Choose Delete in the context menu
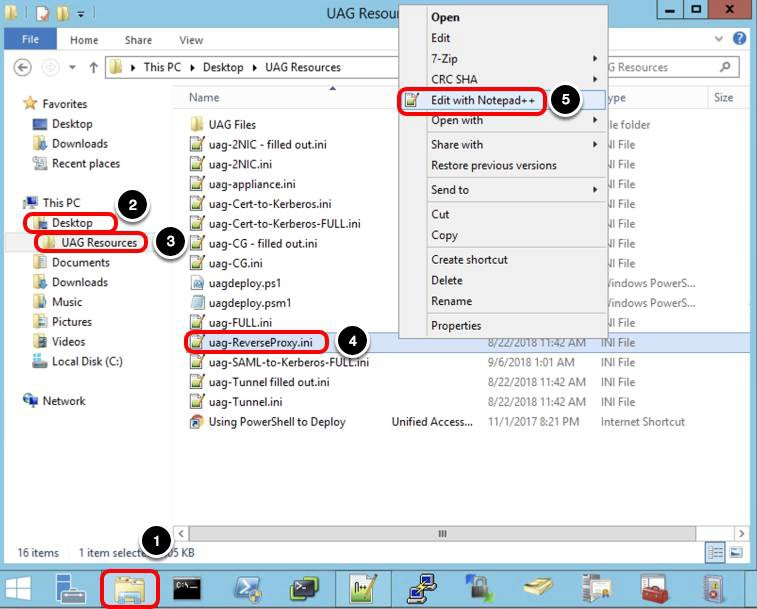757x609 pixels. pos(502,281)
